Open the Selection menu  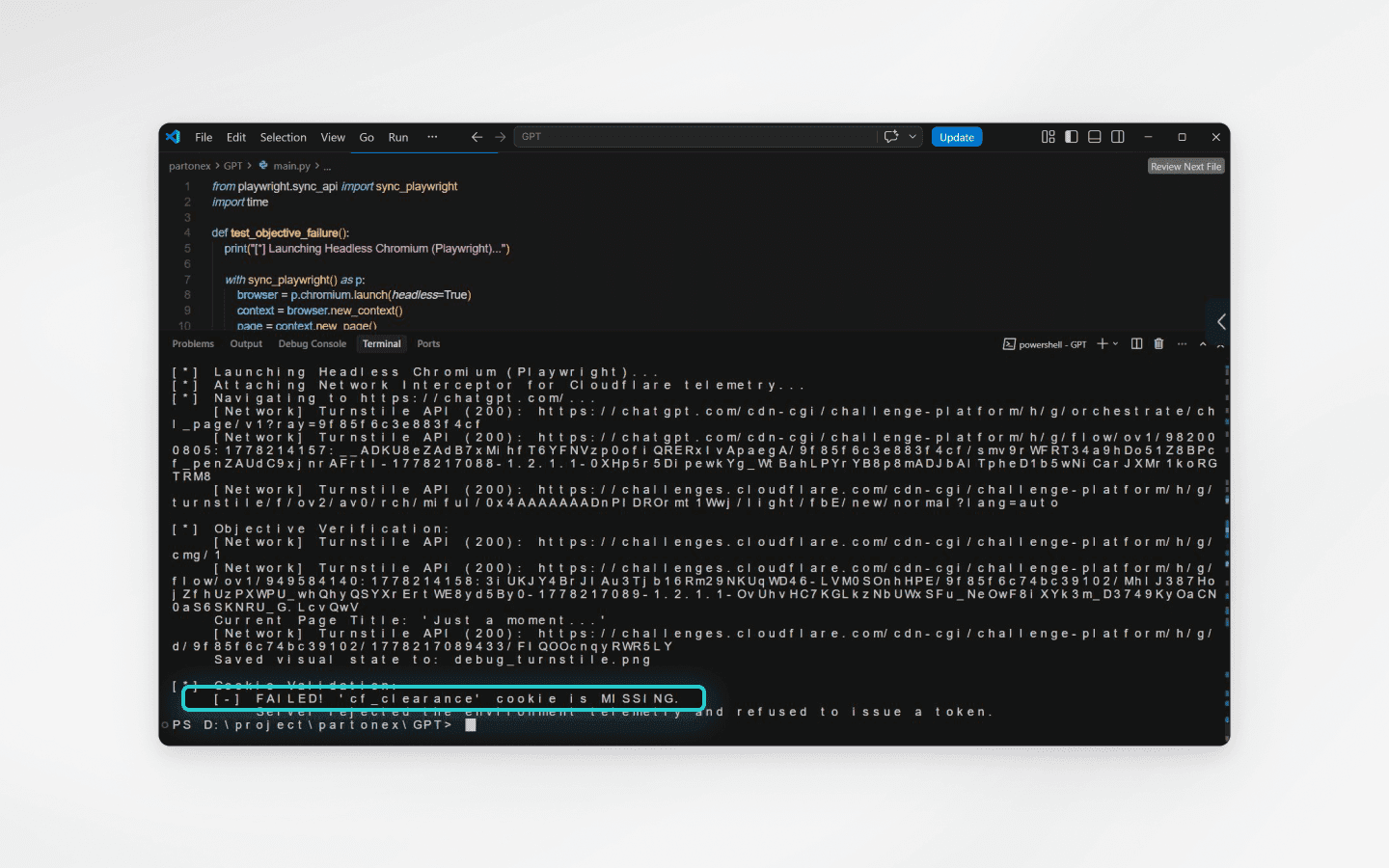pos(283,137)
